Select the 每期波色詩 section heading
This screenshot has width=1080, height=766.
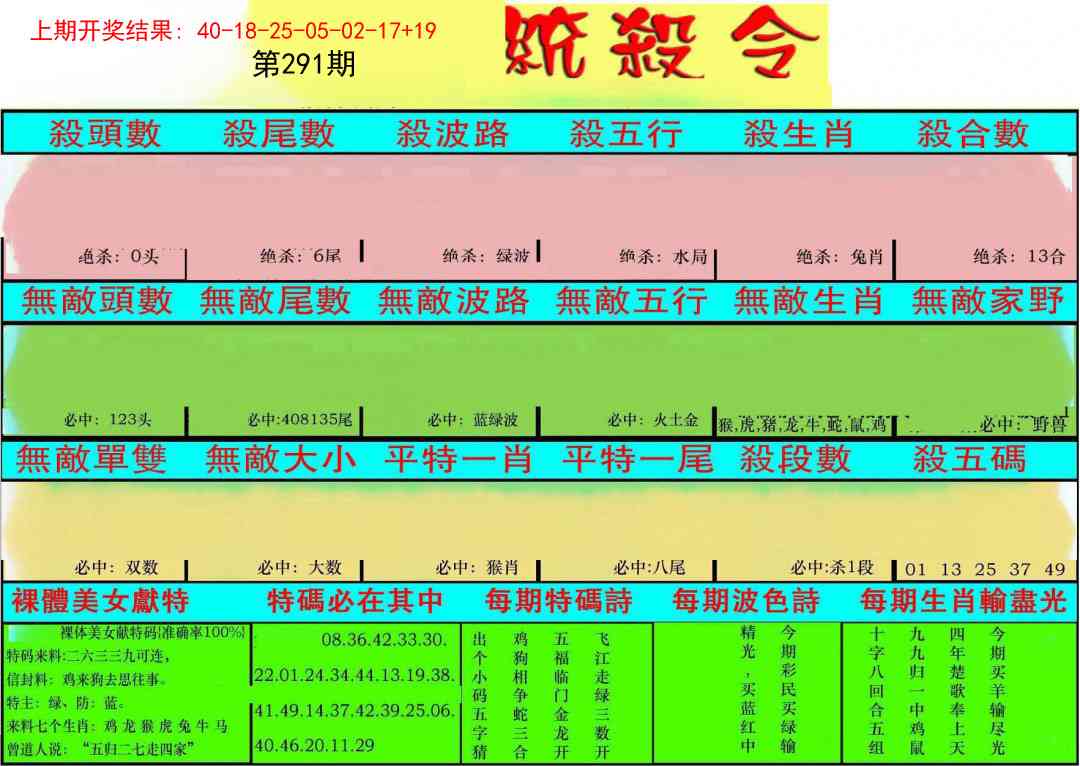point(746,601)
